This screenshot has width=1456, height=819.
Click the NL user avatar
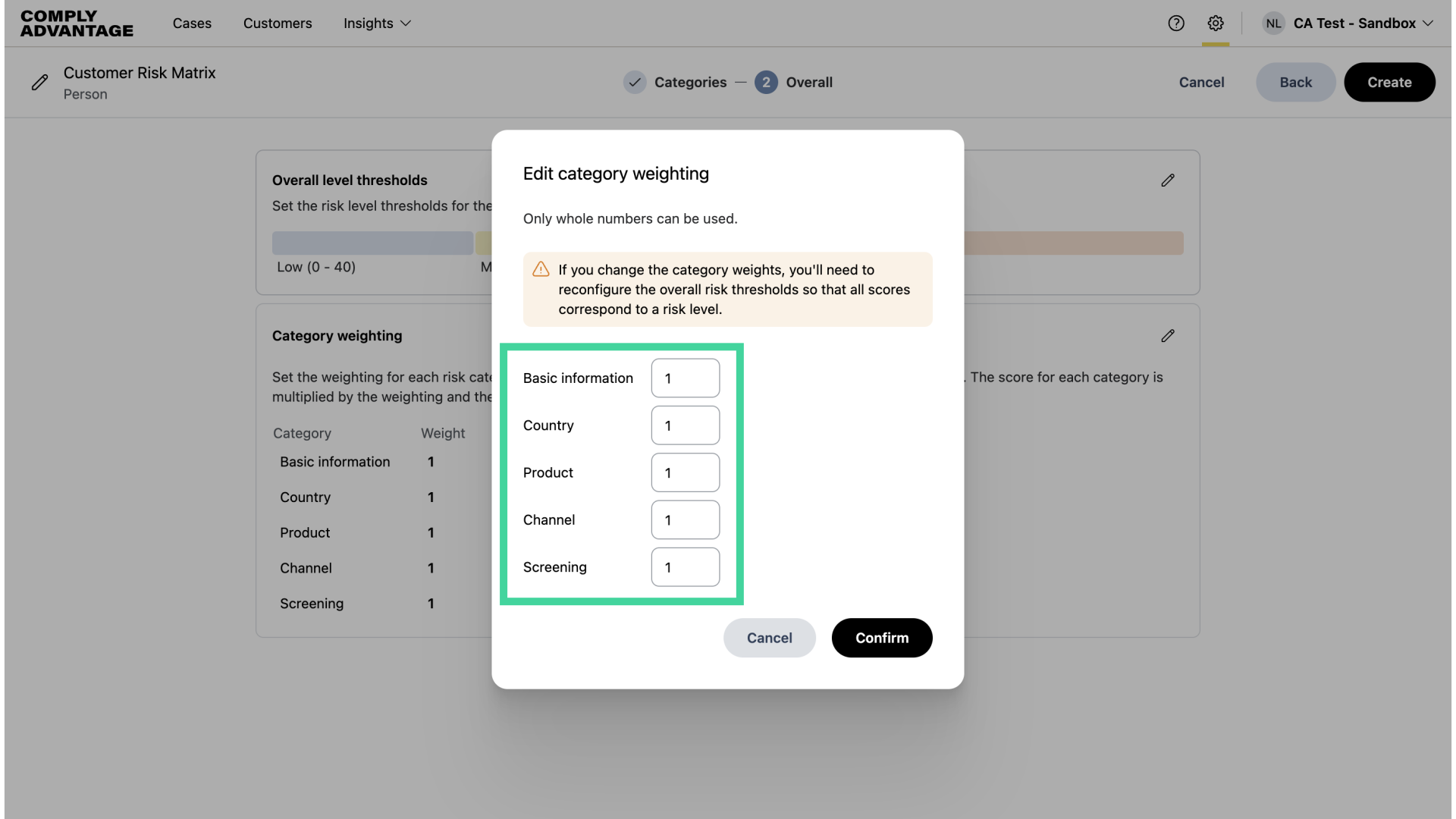coord(1273,24)
